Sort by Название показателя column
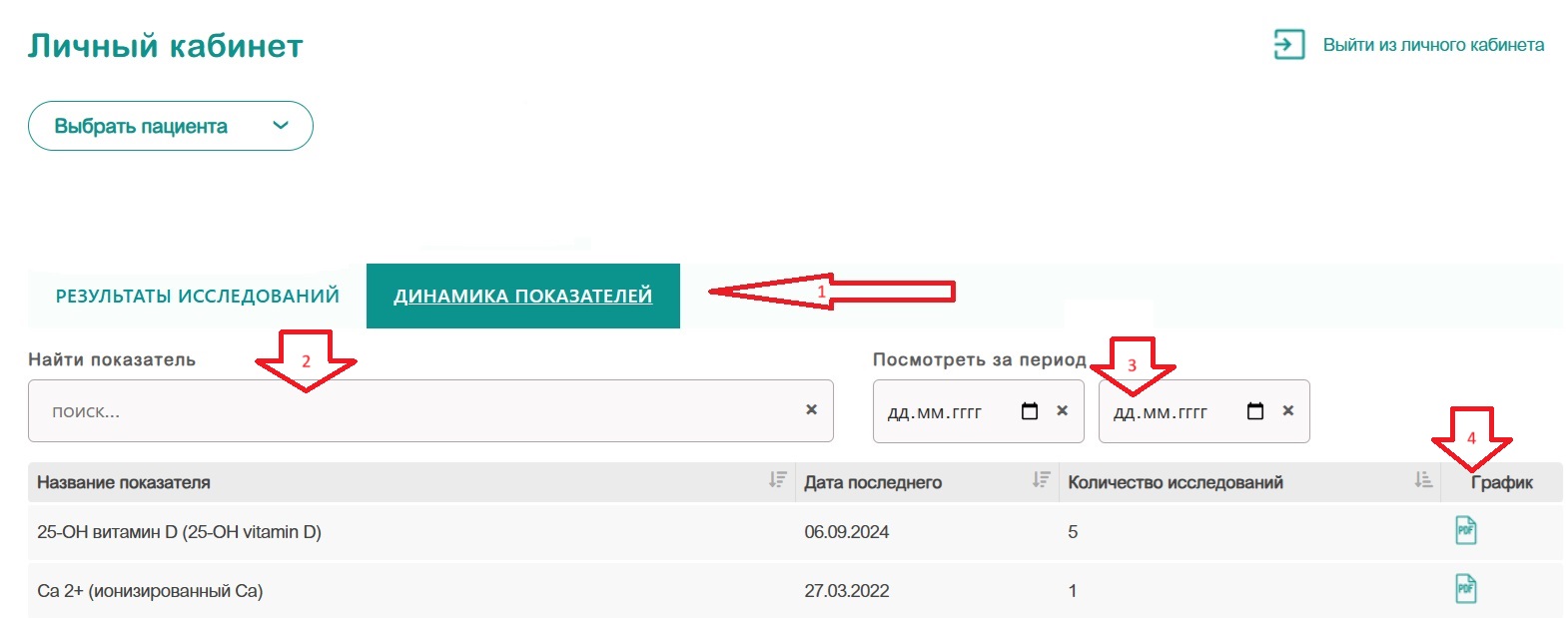 click(x=777, y=480)
